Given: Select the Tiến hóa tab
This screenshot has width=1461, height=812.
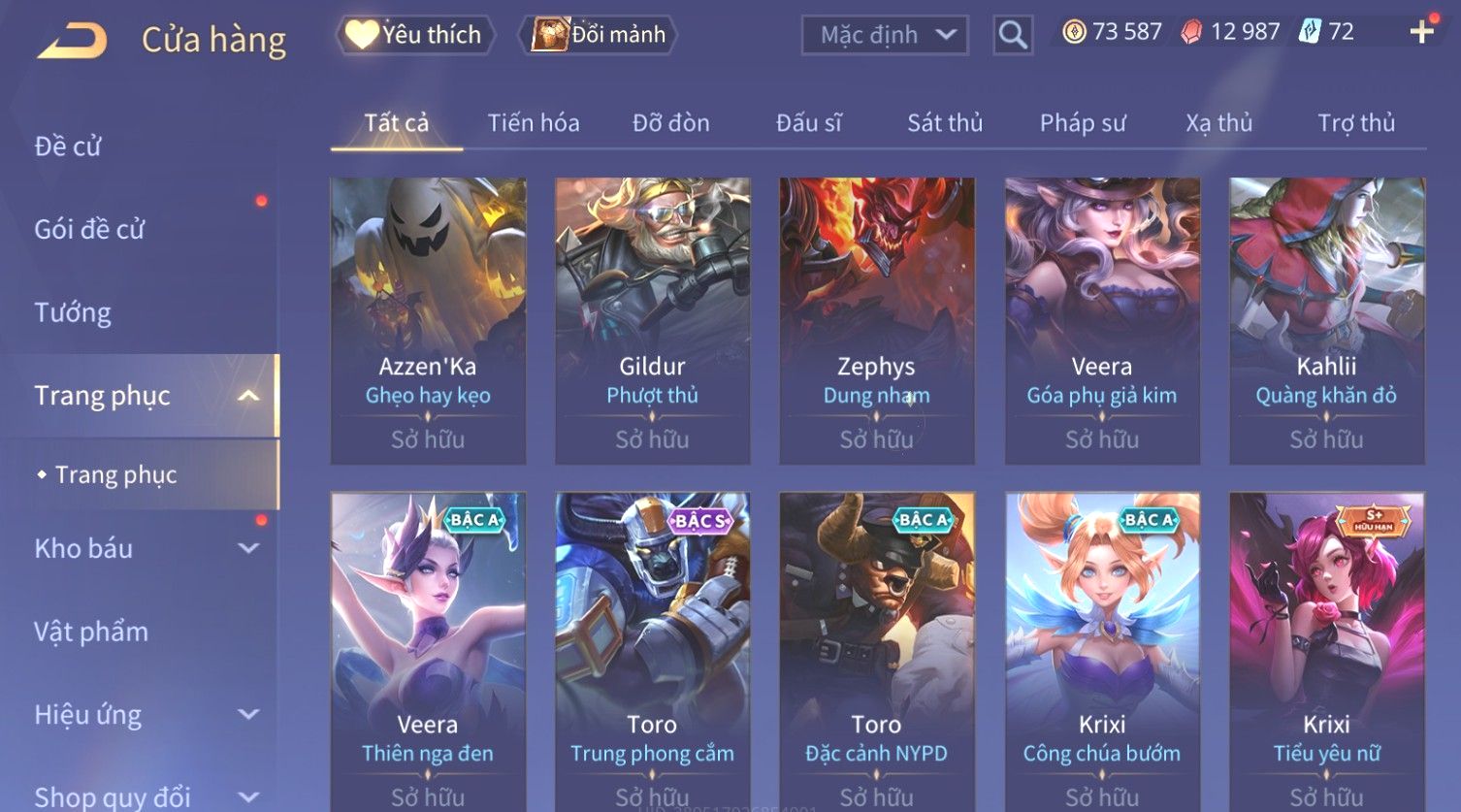Looking at the screenshot, I should (x=534, y=123).
